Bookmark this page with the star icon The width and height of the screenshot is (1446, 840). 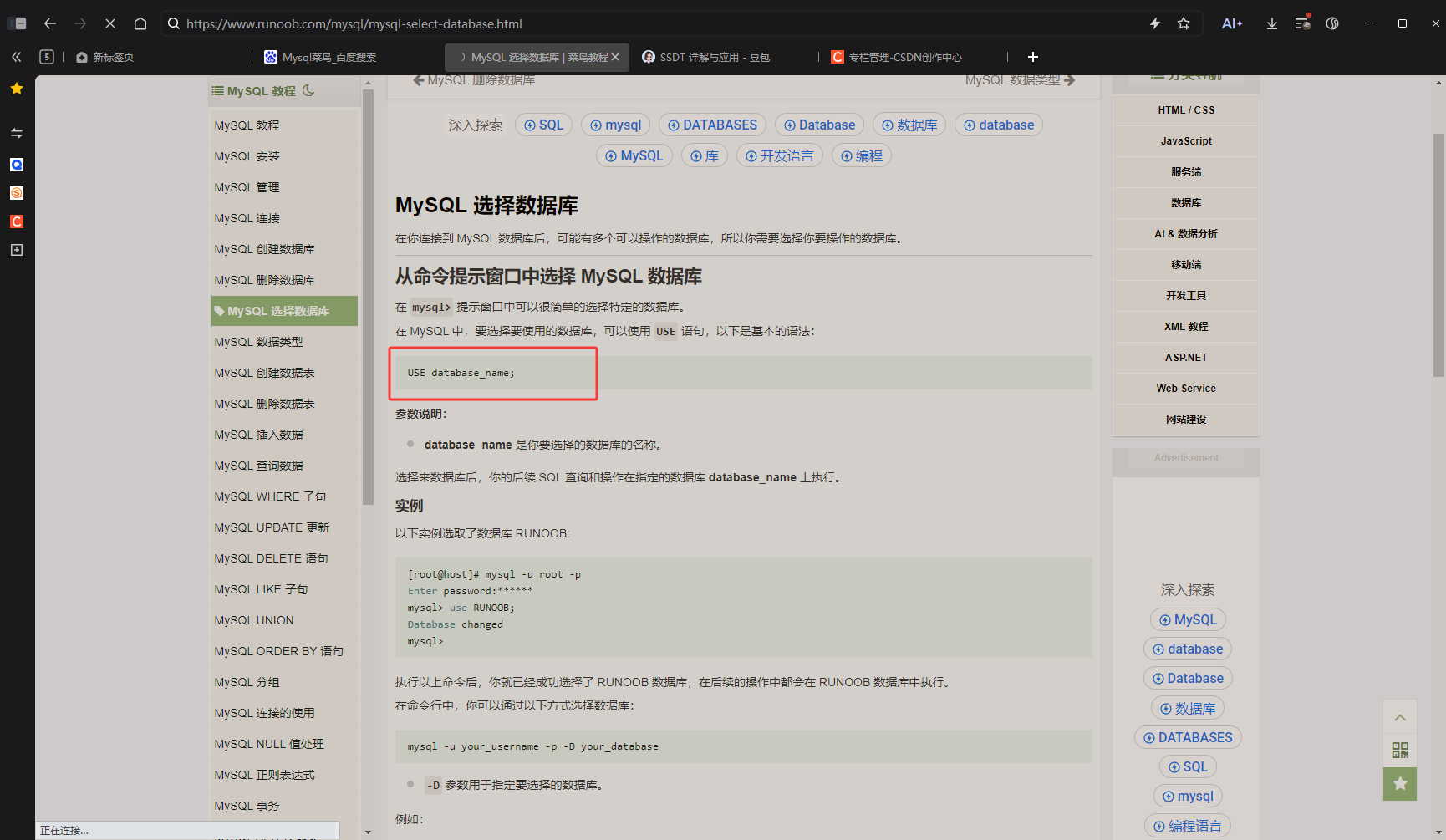[1184, 23]
